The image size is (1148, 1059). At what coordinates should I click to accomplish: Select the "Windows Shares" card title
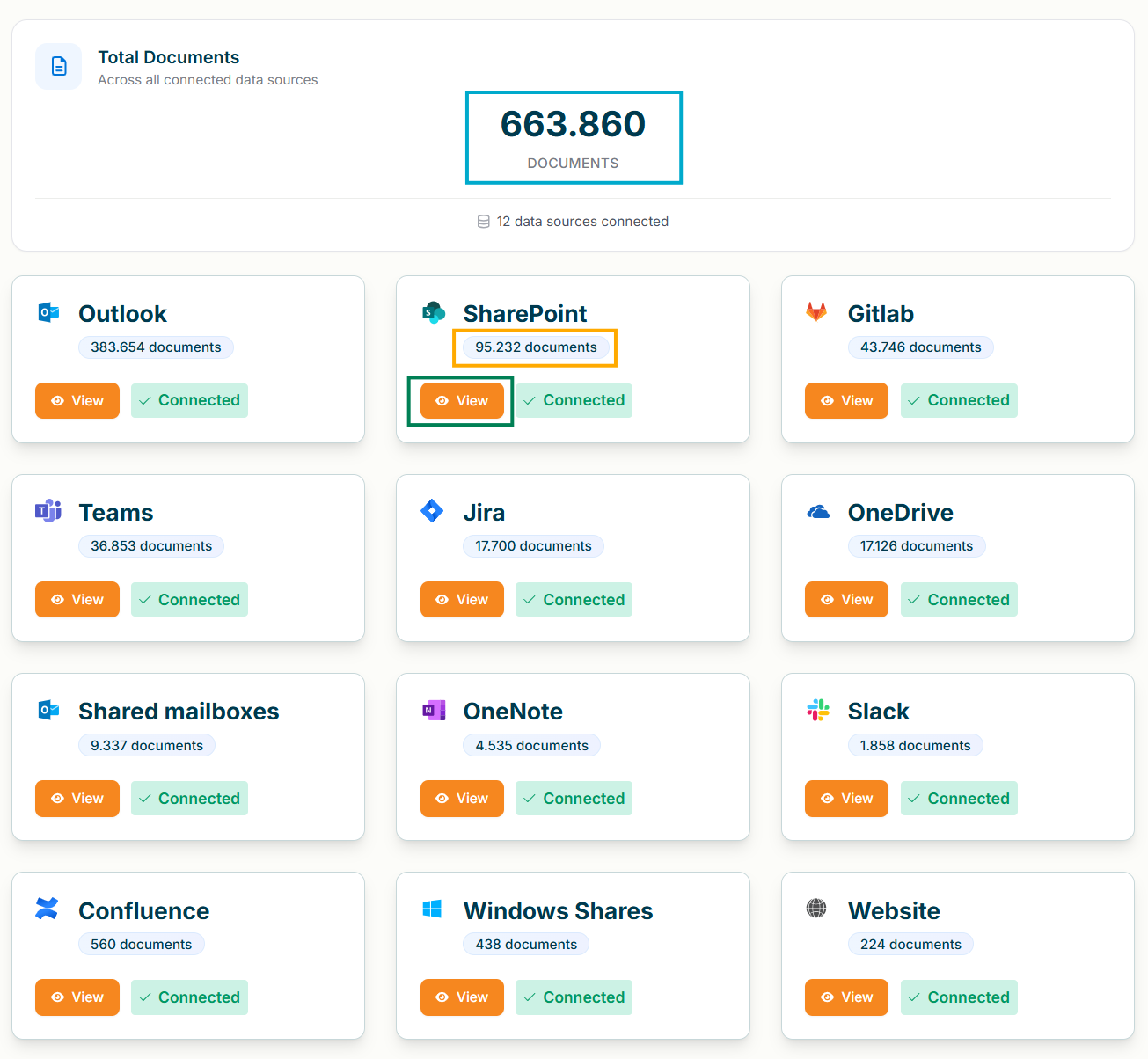pos(558,910)
